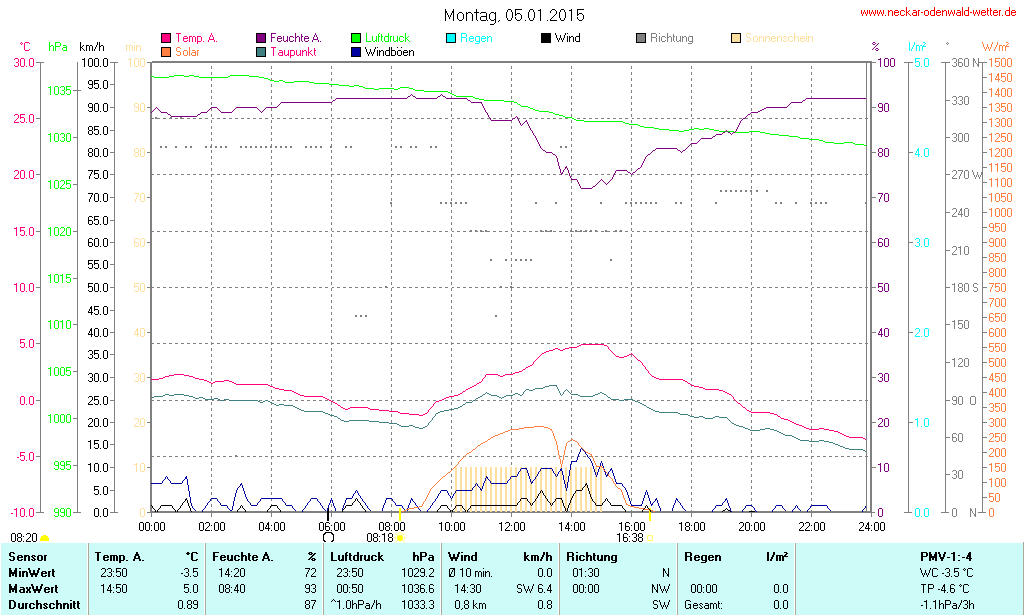Click the dark blue Windböen legend square
The height and width of the screenshot is (615, 1024).
pos(356,51)
